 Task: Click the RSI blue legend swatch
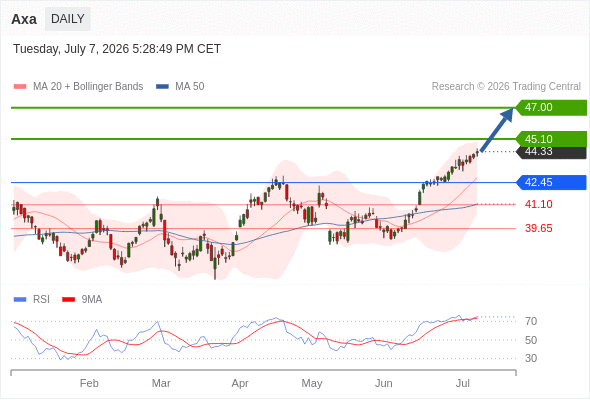point(20,300)
